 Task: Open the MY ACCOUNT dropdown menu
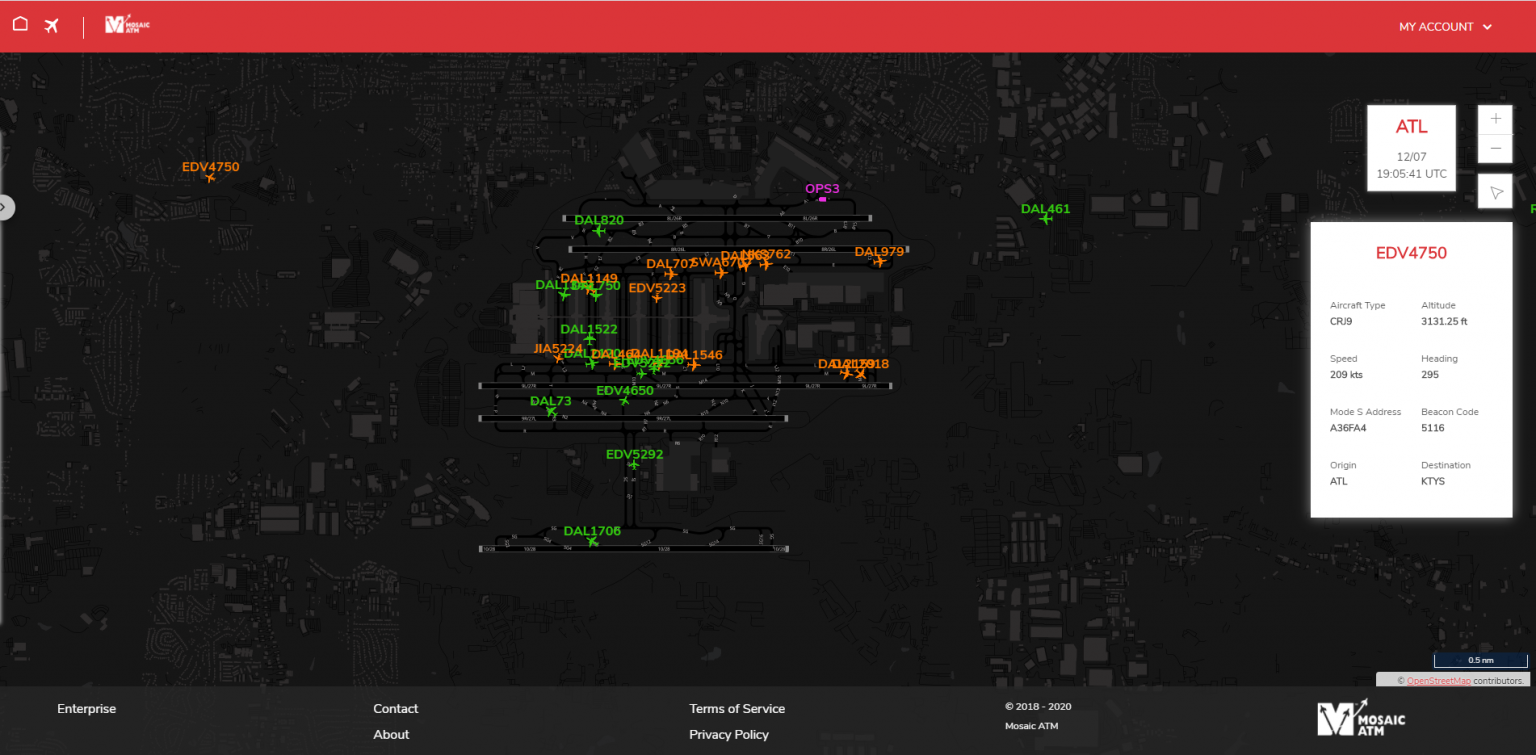coord(1444,27)
